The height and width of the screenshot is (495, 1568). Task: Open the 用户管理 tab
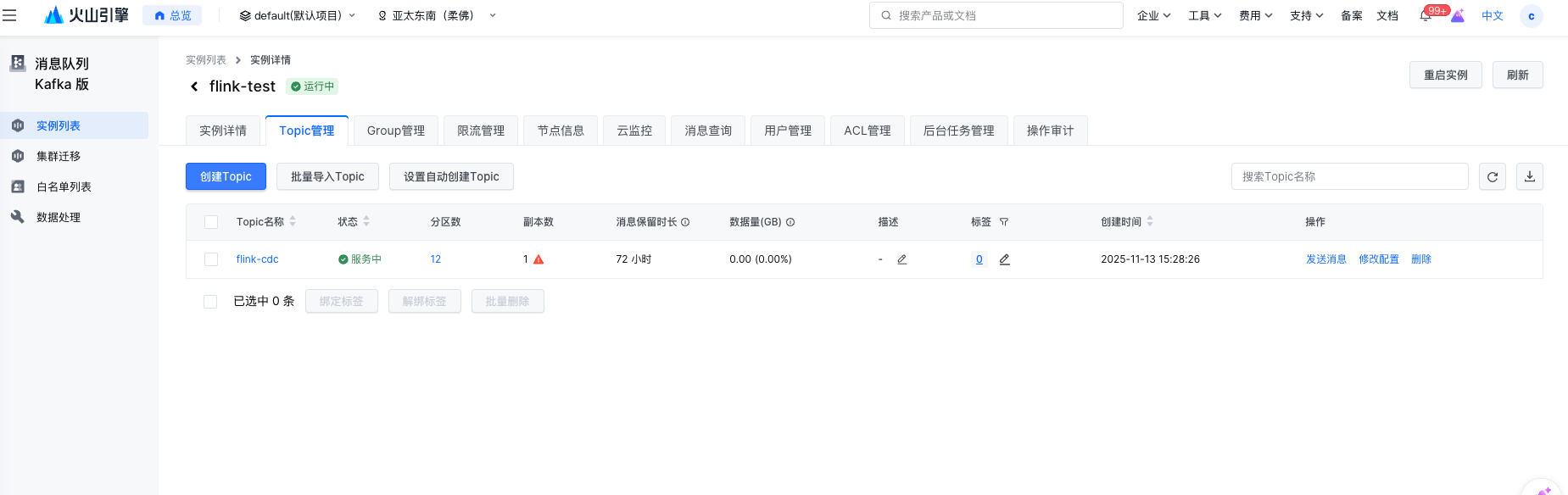pyautogui.click(x=788, y=131)
